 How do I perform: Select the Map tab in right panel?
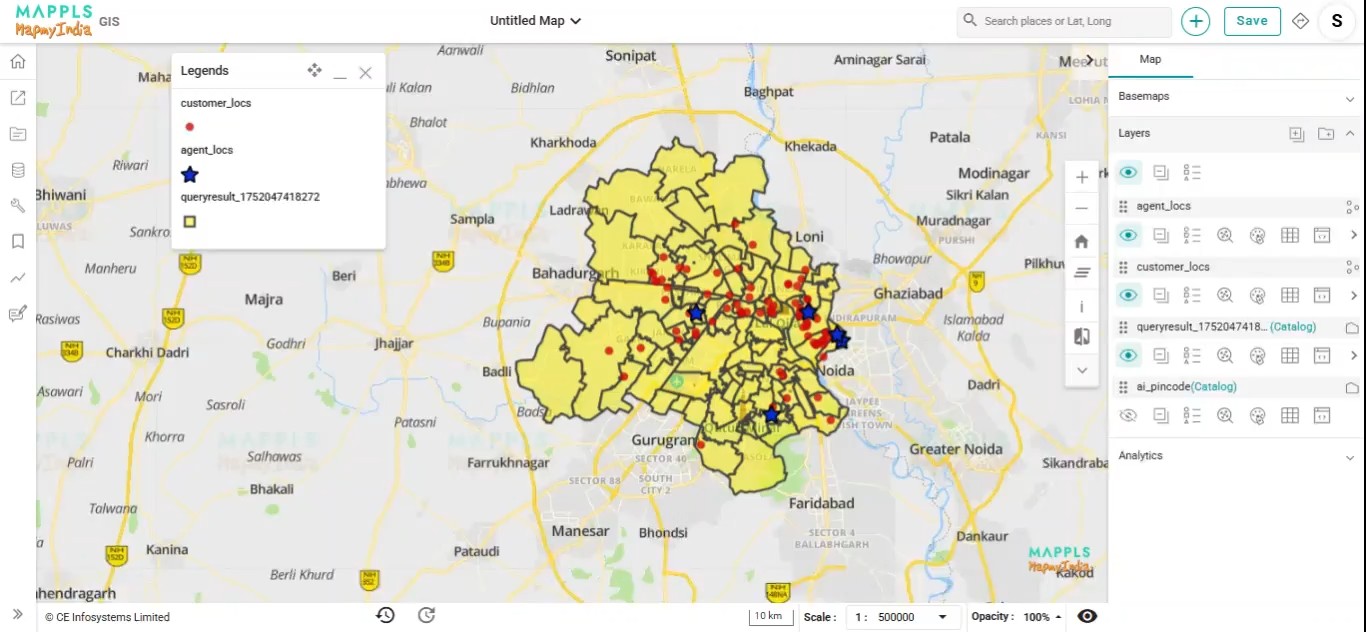tap(1150, 60)
